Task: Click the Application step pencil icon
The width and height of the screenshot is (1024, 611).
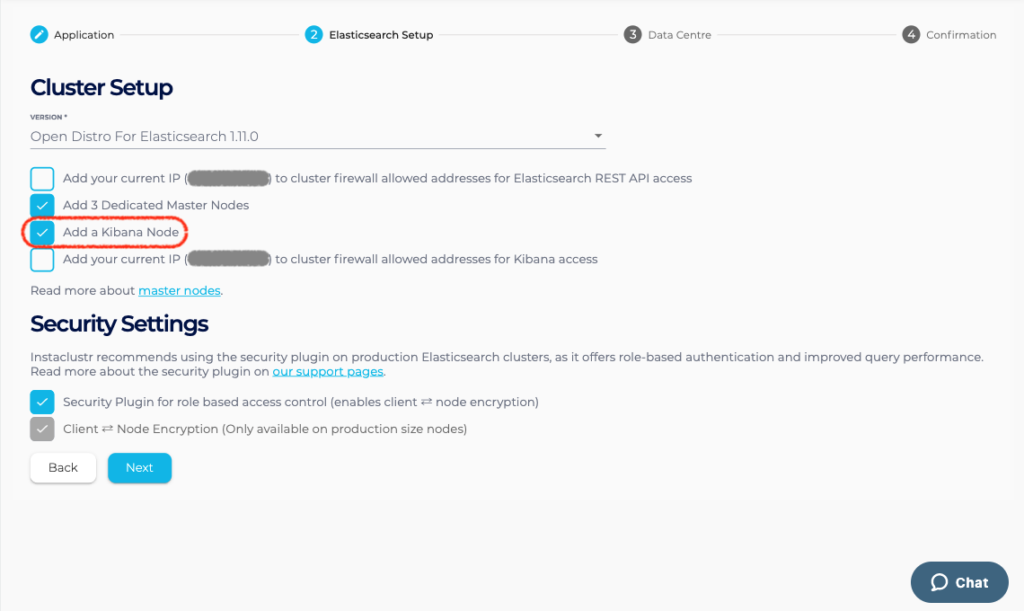Action: (39, 35)
